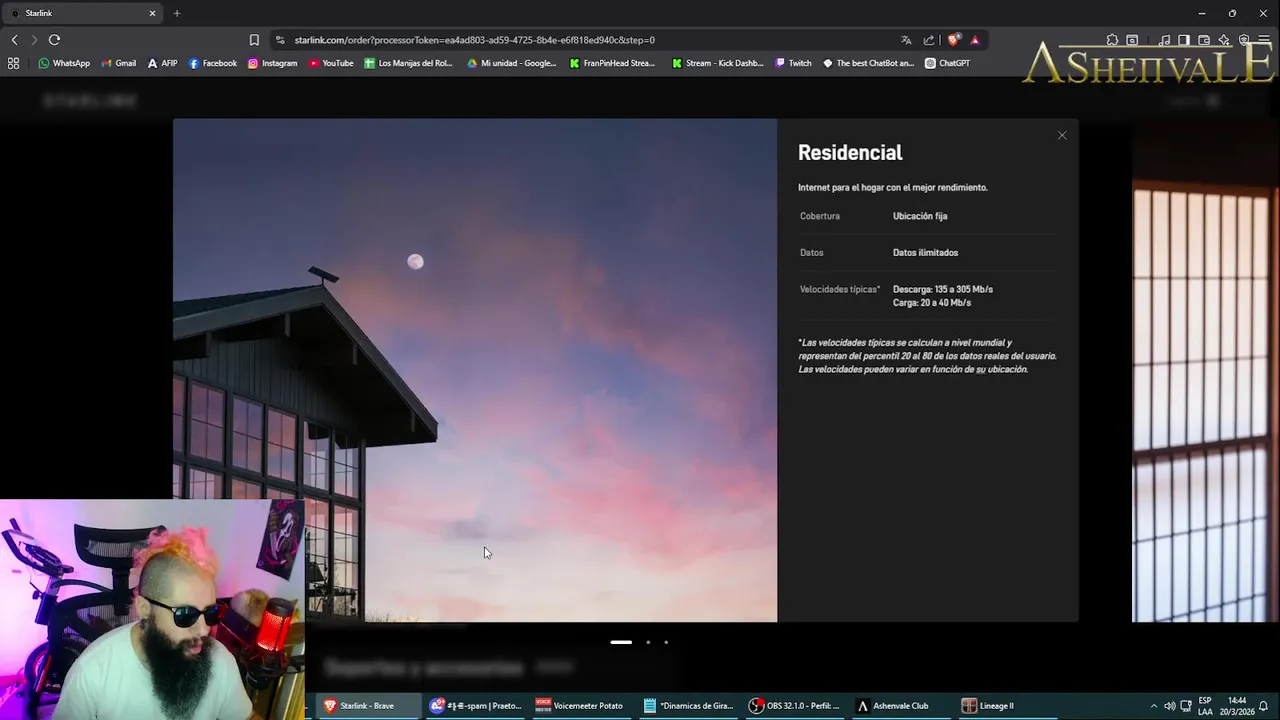Open Mi unidad Google Drive bookmark
Viewport: 1280px width, 720px height.
tap(511, 63)
